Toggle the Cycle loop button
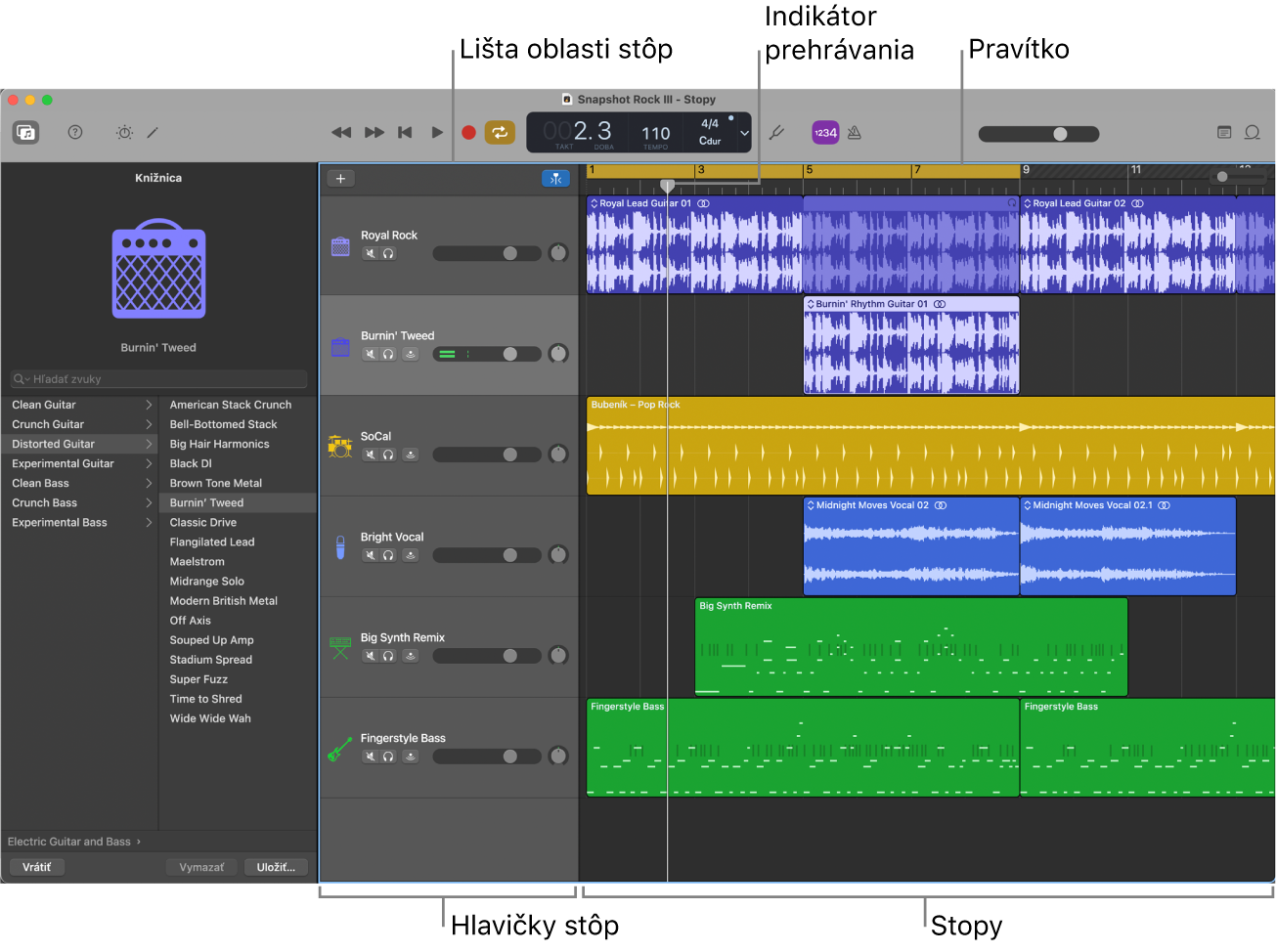Image resolution: width=1277 pixels, height=952 pixels. coord(500,133)
